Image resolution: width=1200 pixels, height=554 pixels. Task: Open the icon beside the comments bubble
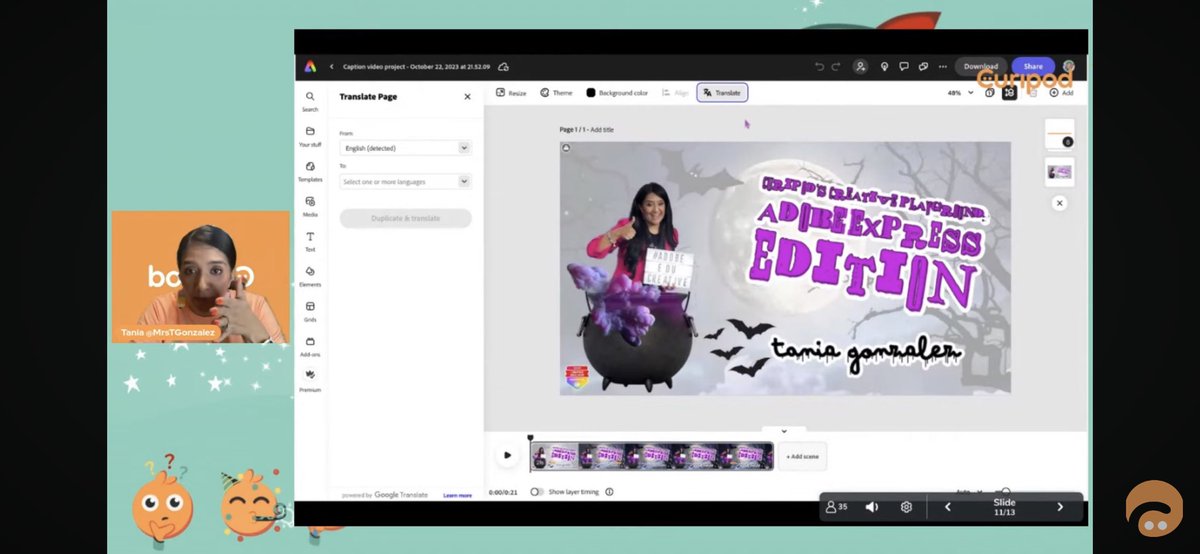click(925, 67)
